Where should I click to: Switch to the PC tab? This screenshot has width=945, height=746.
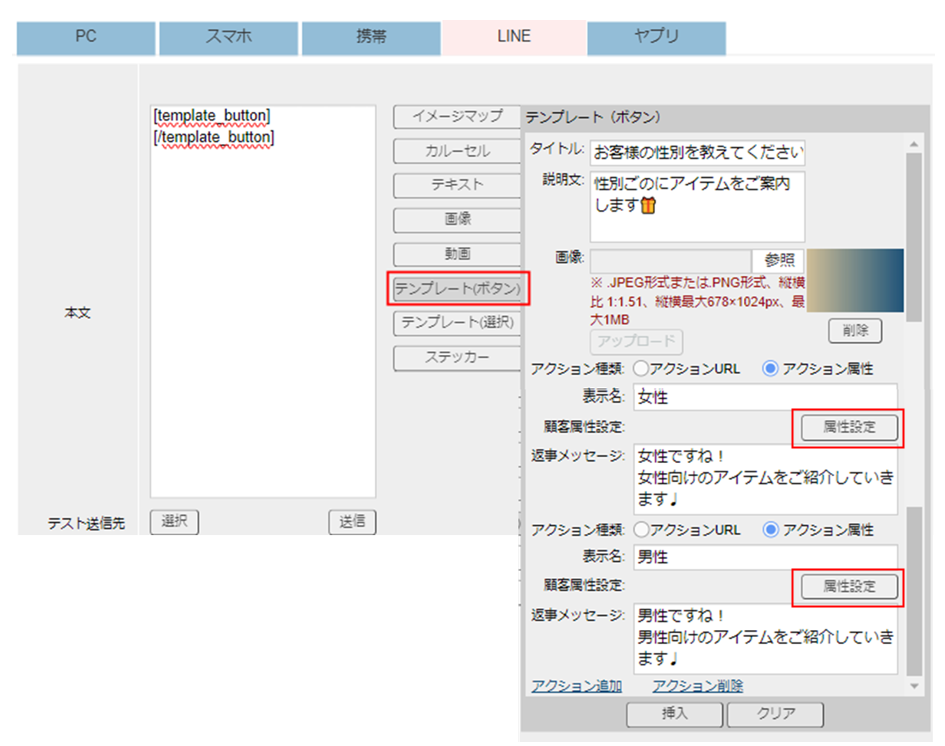tap(85, 37)
